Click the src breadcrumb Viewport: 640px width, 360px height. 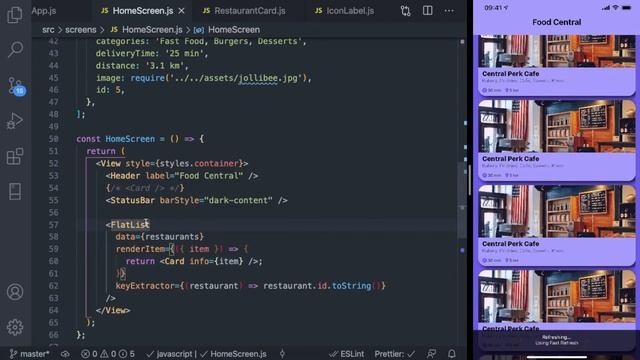48,30
